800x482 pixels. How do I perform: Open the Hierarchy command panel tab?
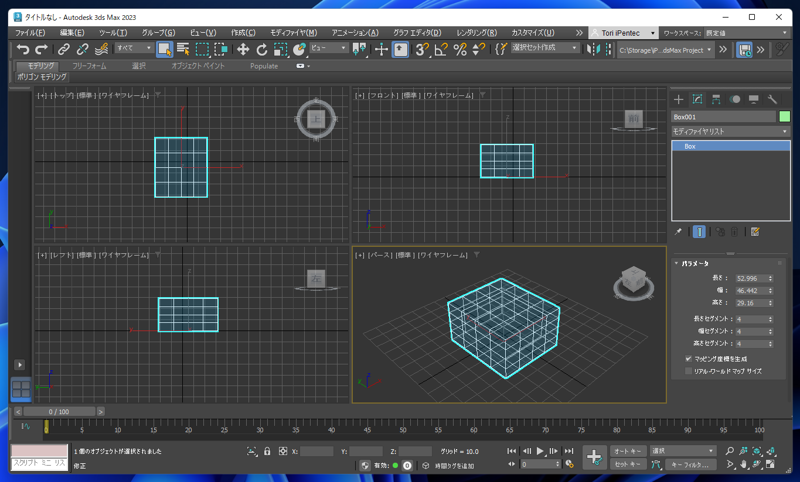pos(716,99)
